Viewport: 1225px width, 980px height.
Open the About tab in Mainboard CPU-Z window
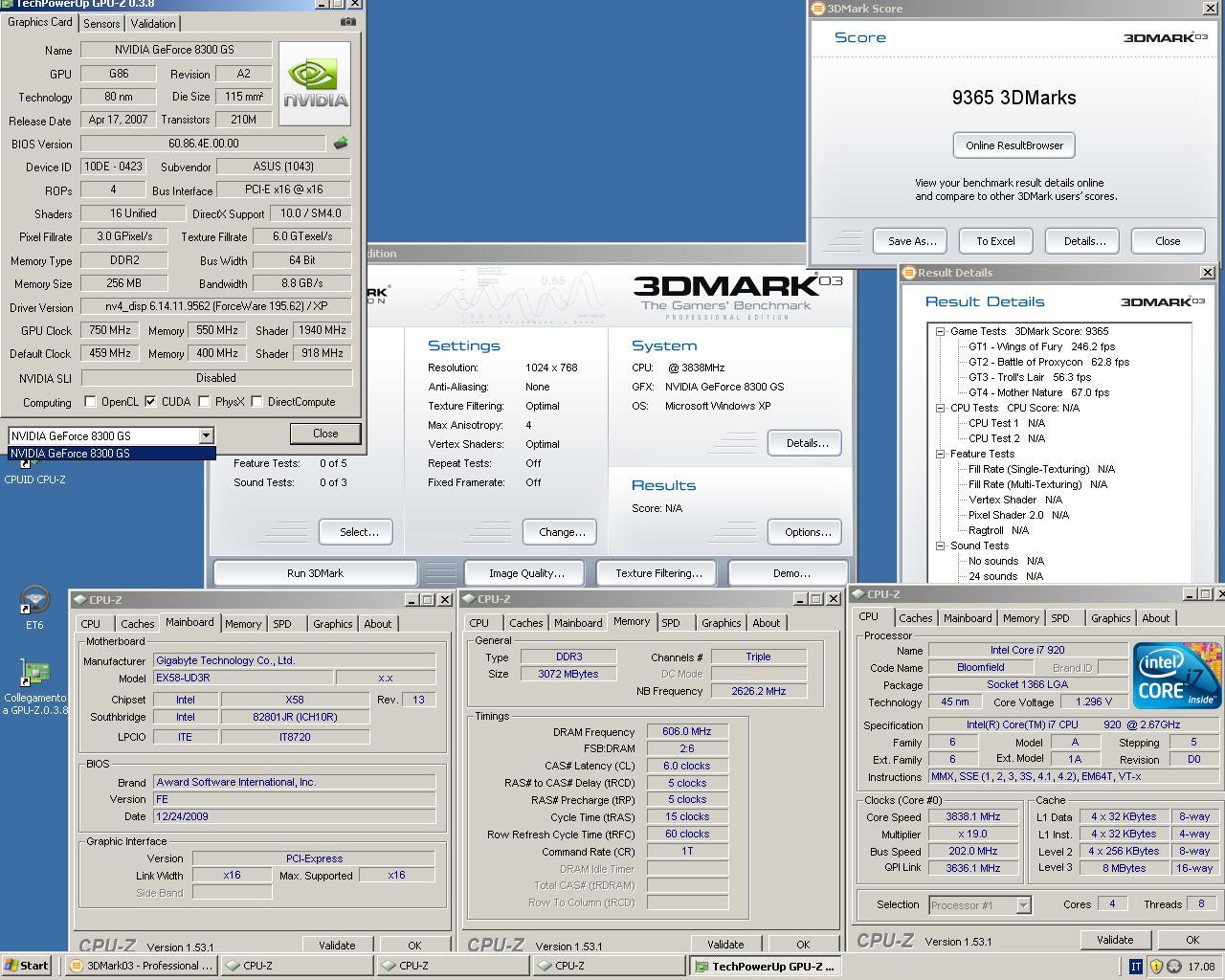tap(378, 624)
